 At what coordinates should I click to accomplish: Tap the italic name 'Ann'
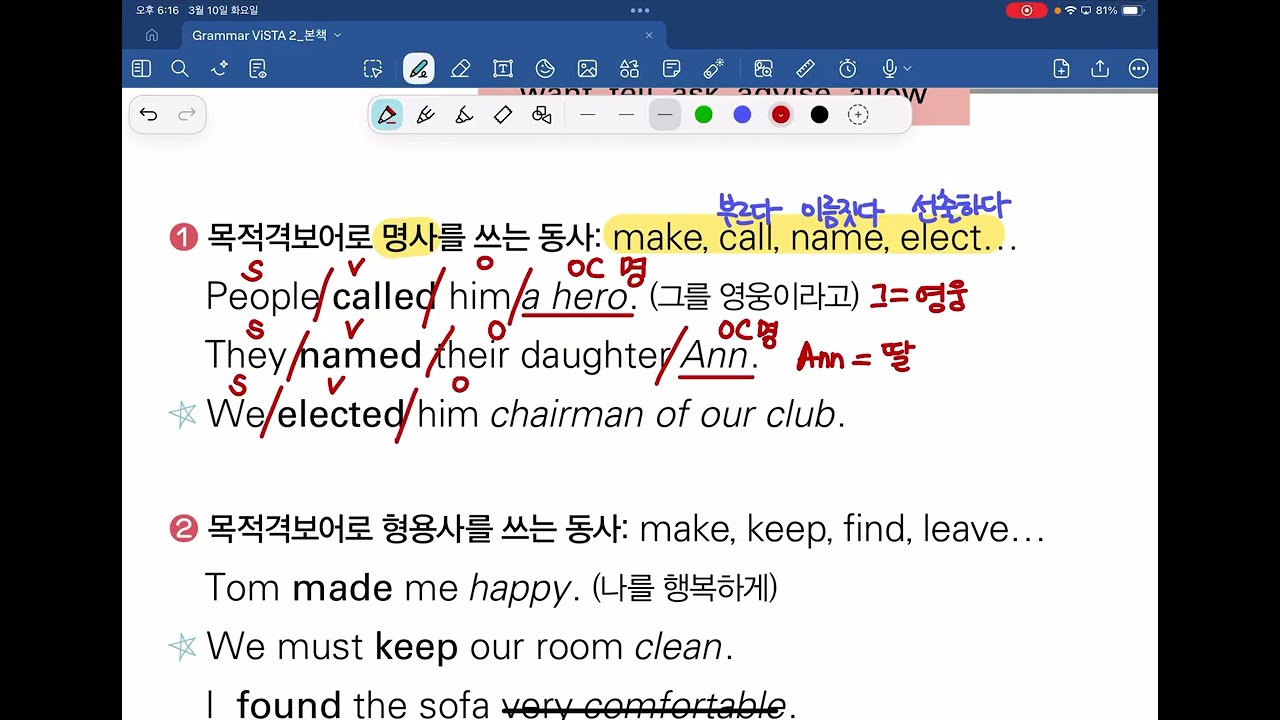click(x=714, y=355)
